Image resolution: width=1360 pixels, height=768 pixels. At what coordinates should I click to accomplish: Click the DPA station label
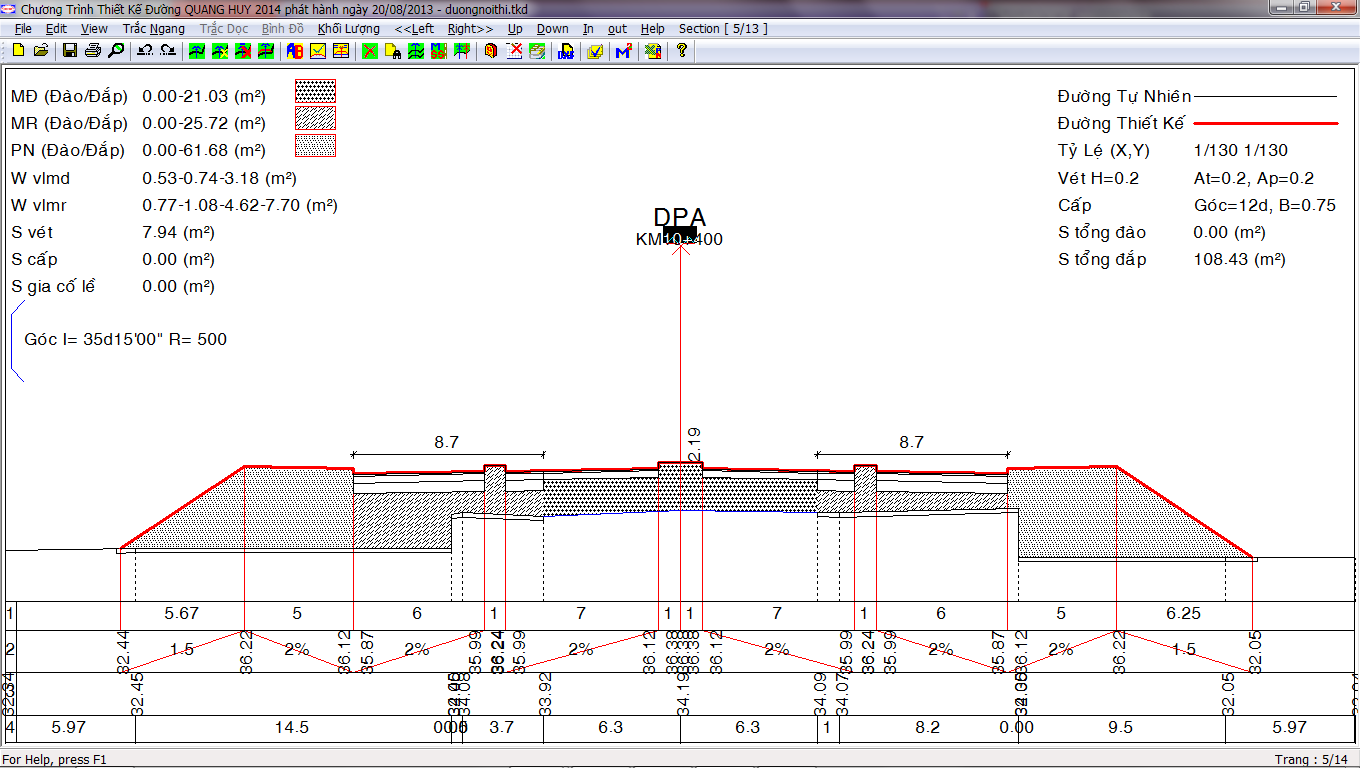click(x=680, y=217)
